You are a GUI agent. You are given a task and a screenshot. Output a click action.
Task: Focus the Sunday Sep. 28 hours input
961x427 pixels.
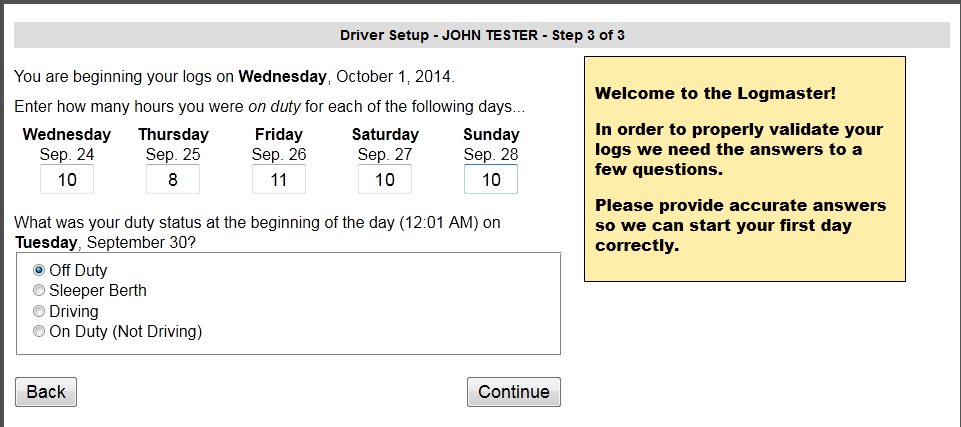tap(491, 179)
